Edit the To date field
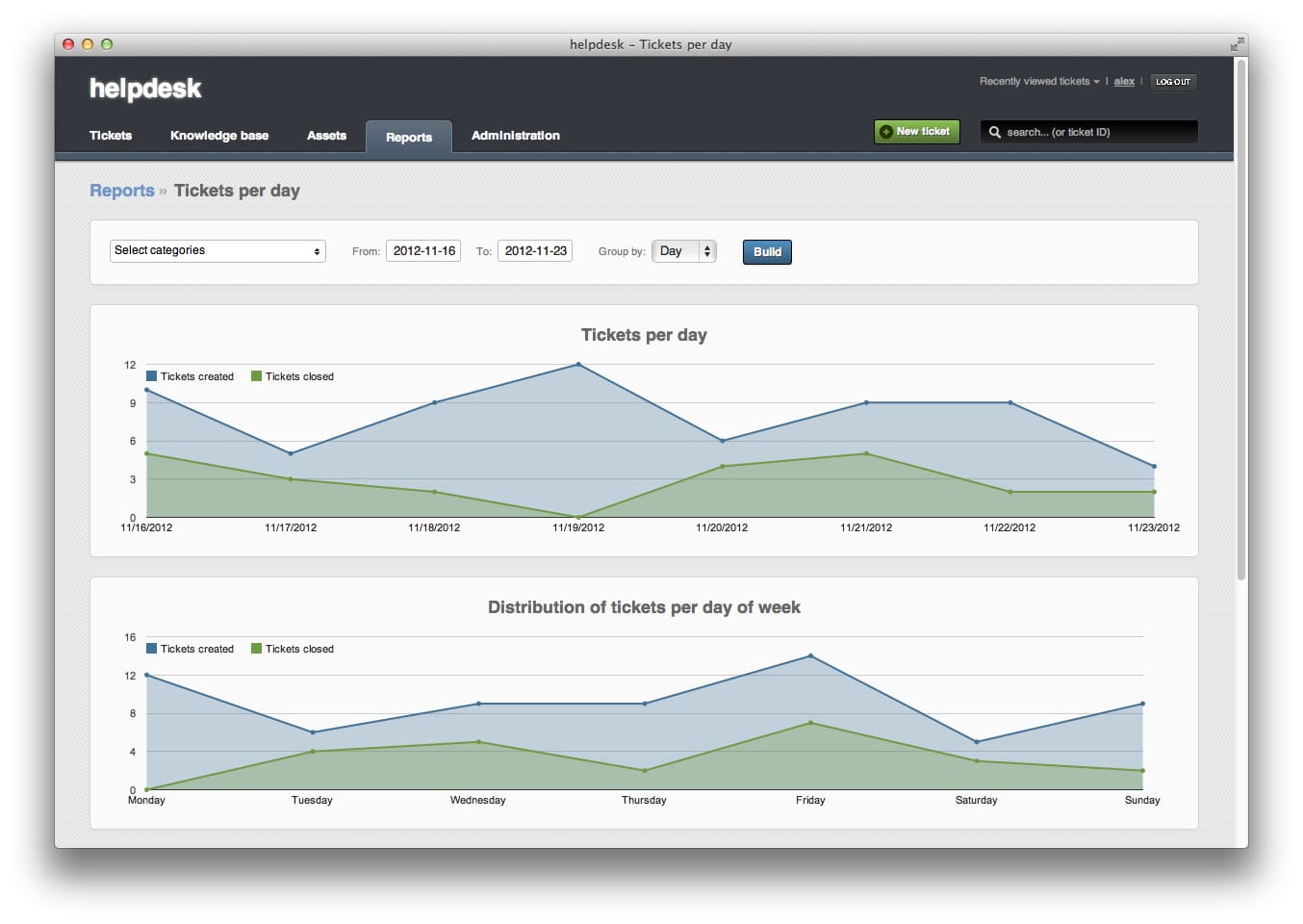1303x924 pixels. pos(535,251)
